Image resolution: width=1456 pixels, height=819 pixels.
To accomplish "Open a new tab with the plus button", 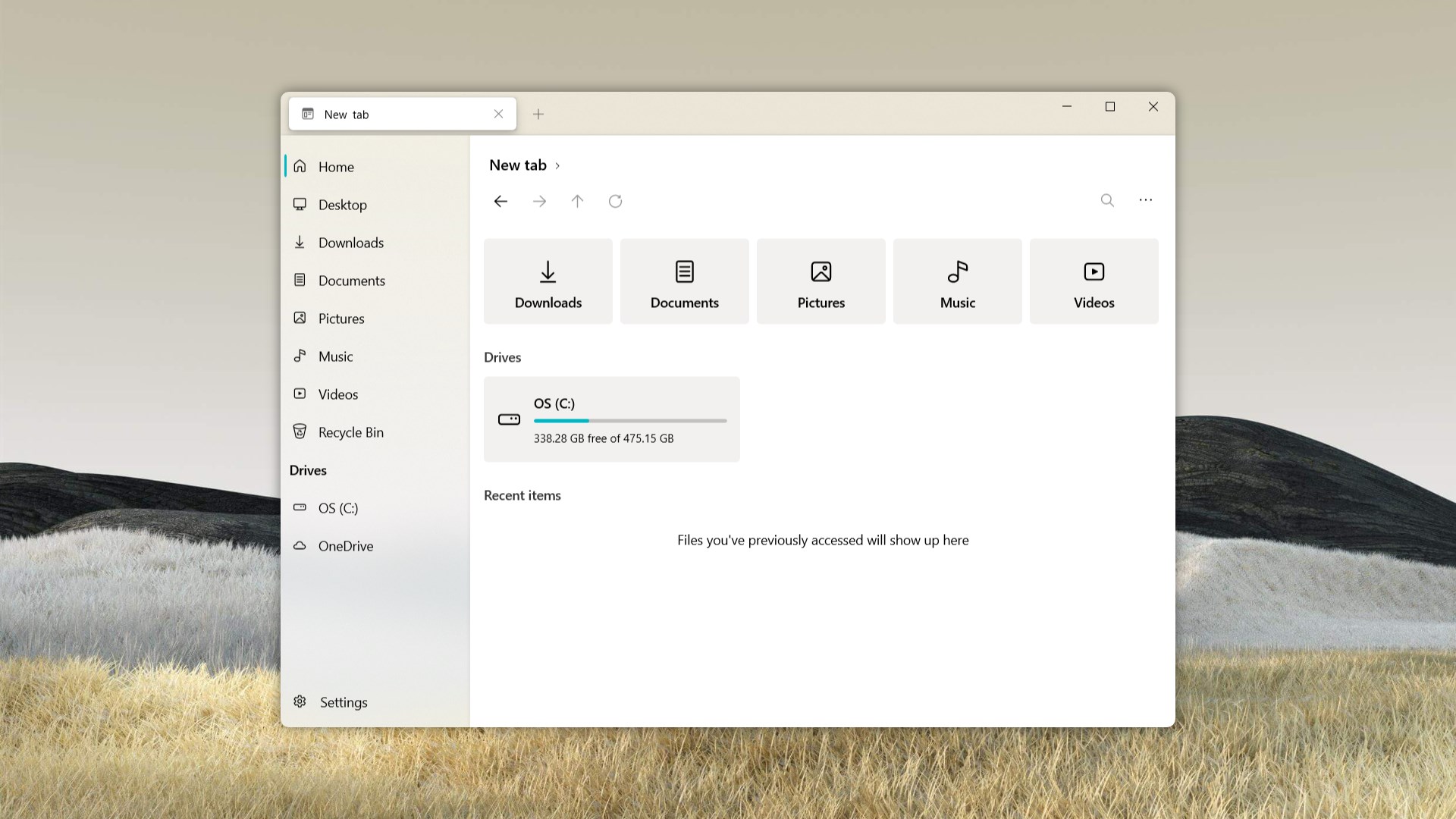I will point(538,114).
